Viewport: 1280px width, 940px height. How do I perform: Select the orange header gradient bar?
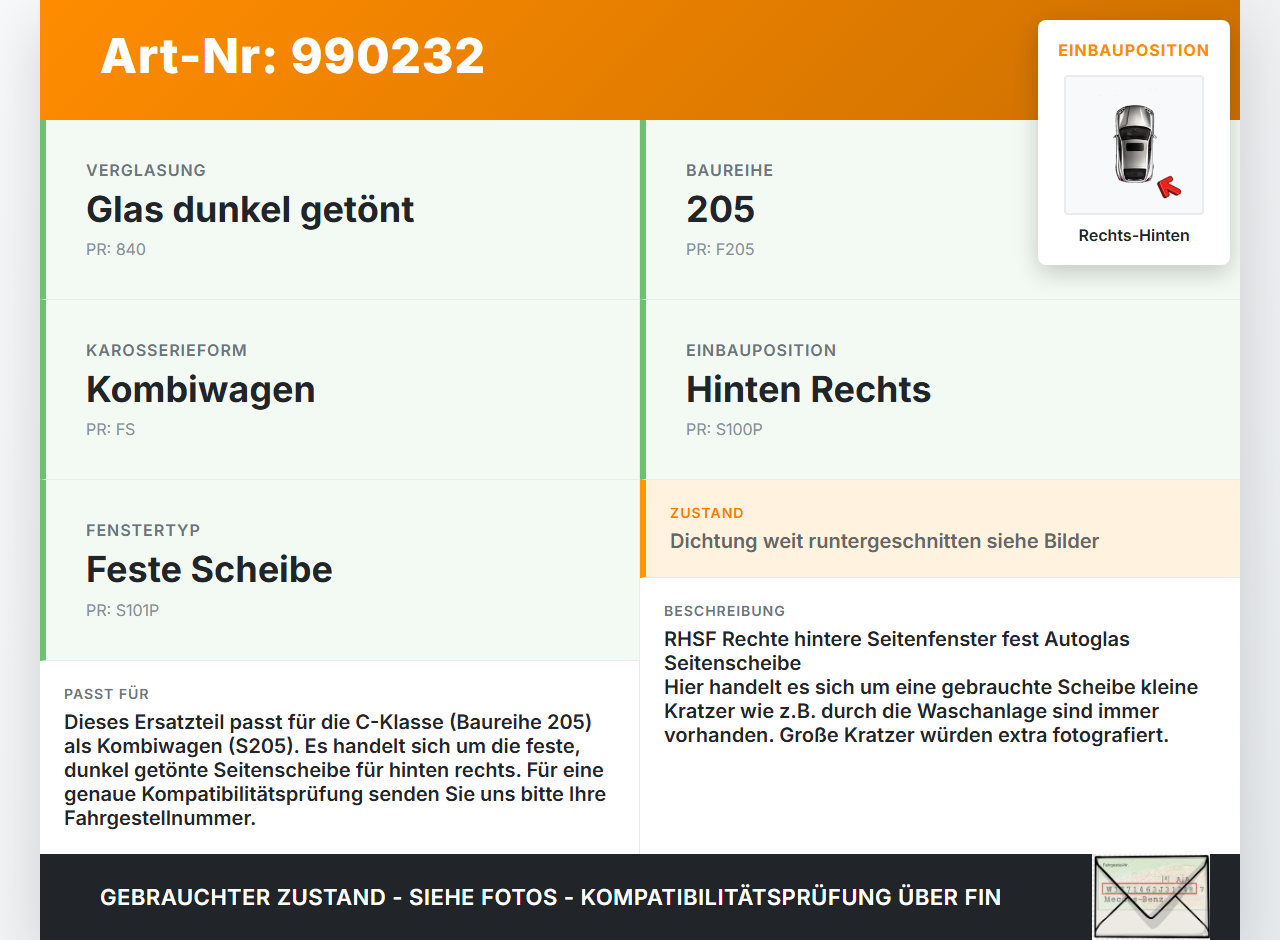pos(640,59)
